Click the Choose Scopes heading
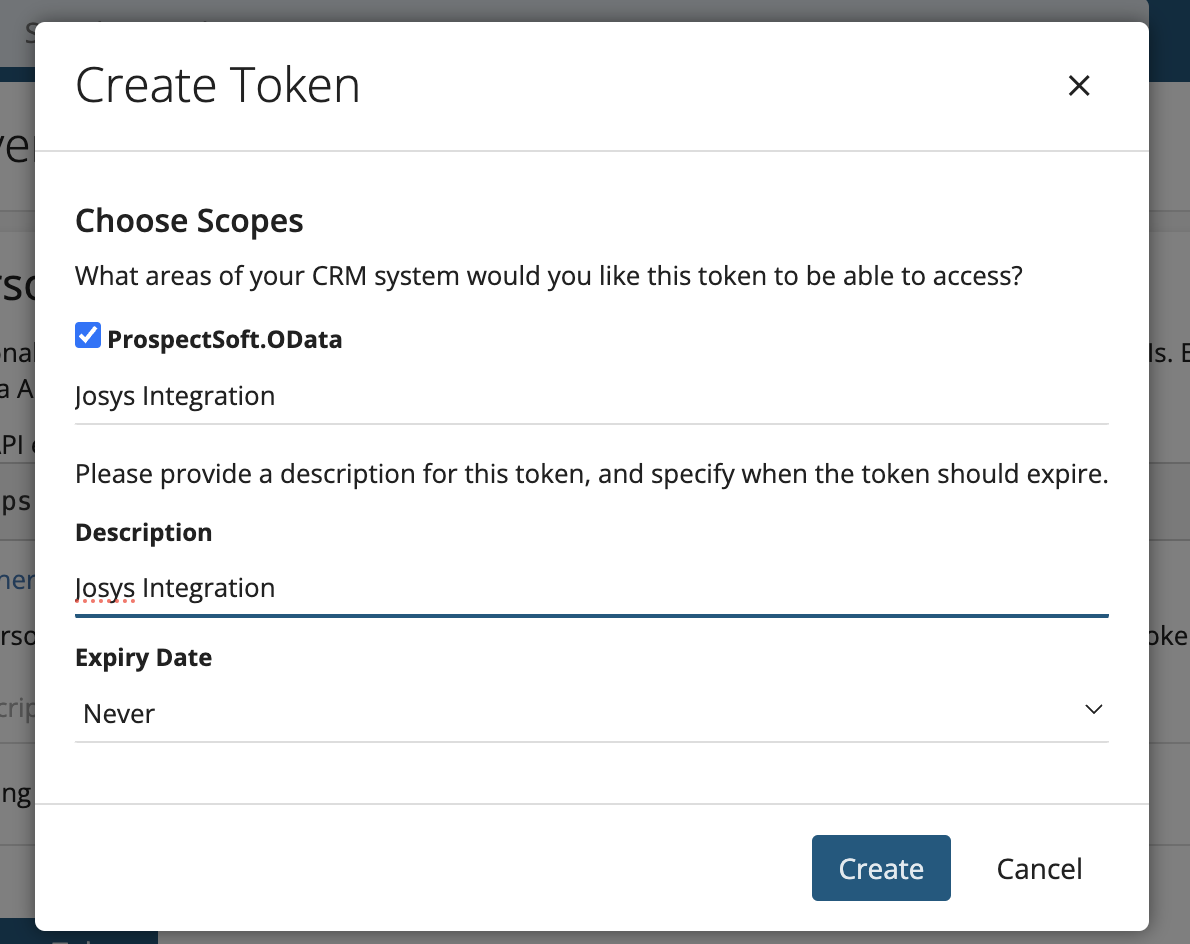1190x944 pixels. click(x=189, y=220)
